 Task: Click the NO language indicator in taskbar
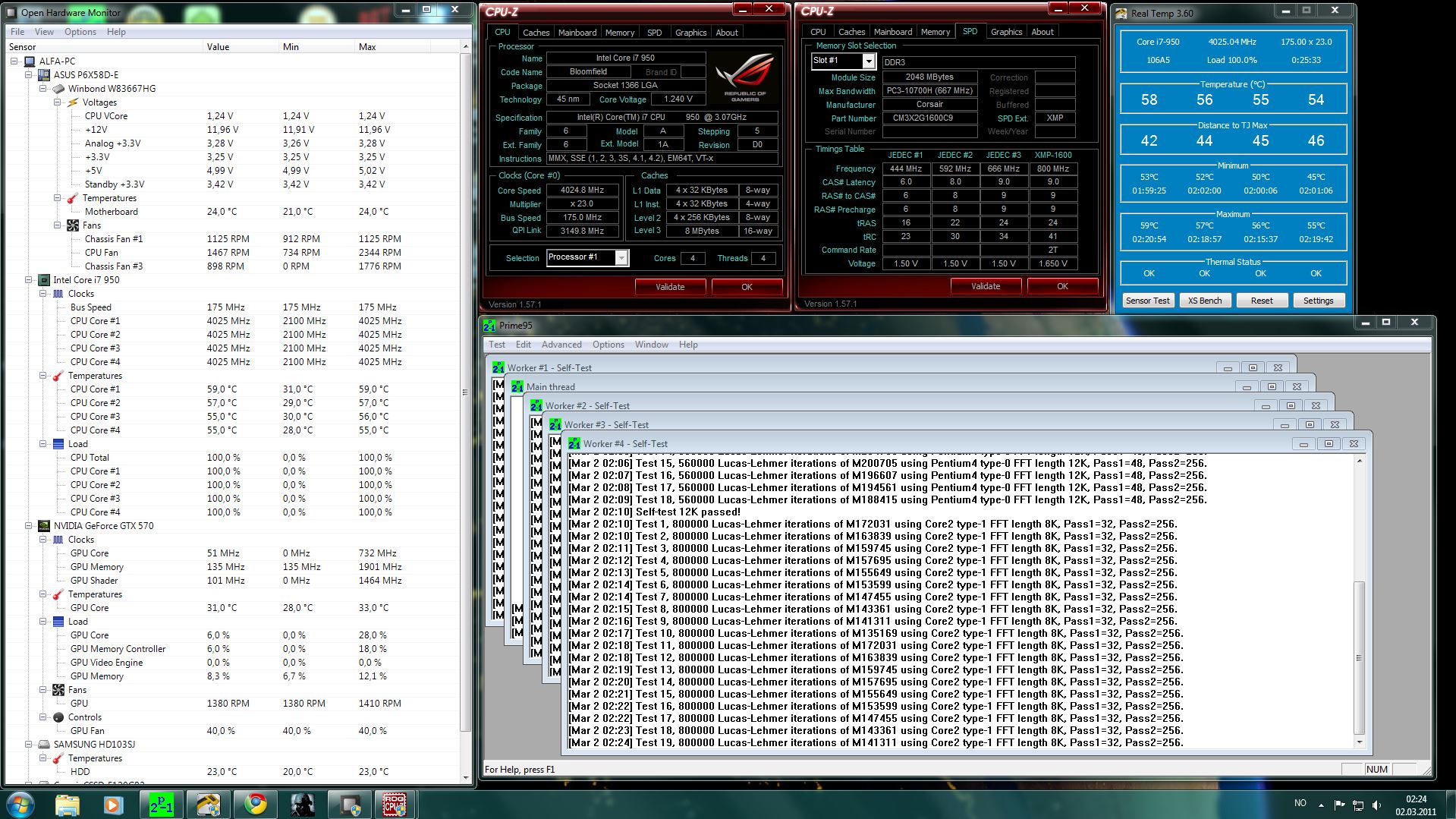coord(1300,803)
